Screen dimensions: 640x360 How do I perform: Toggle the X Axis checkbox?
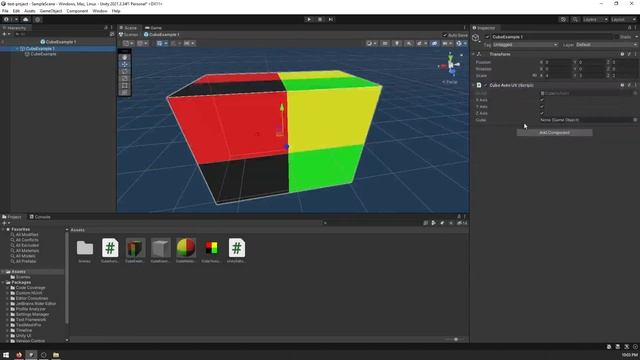[x=542, y=100]
